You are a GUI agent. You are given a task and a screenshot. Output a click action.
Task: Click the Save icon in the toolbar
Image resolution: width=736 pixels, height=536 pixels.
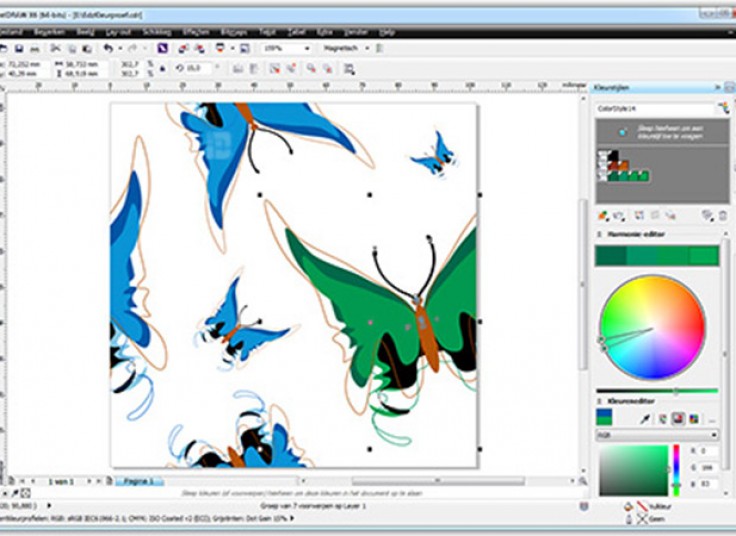click(19, 48)
